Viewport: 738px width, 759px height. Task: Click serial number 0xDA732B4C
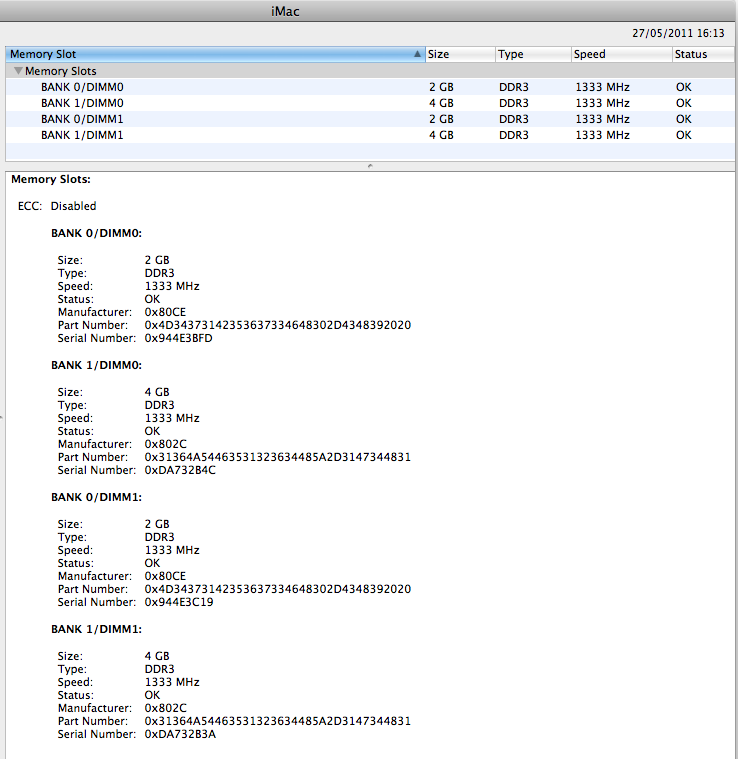click(180, 471)
